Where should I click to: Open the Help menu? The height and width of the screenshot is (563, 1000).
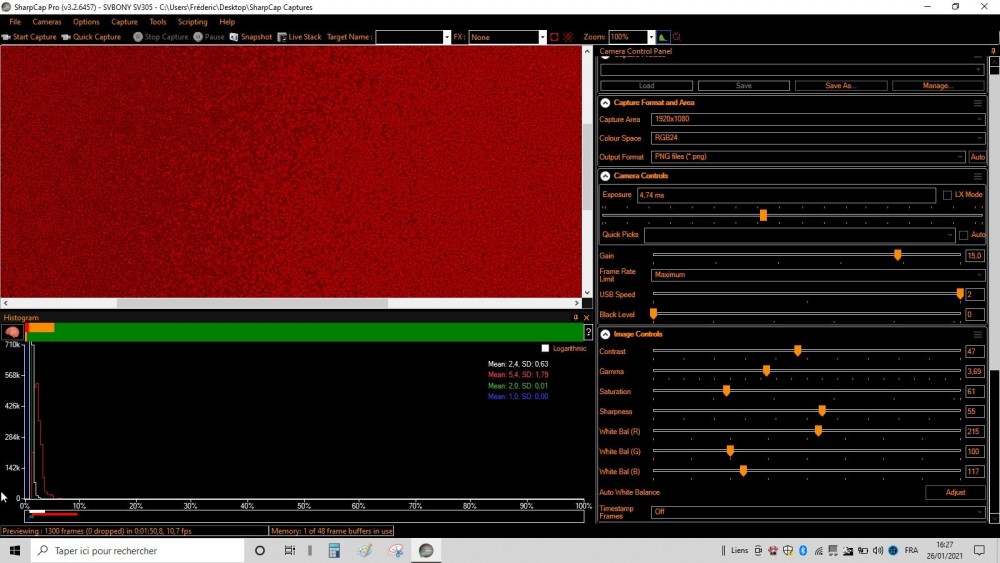(x=227, y=22)
